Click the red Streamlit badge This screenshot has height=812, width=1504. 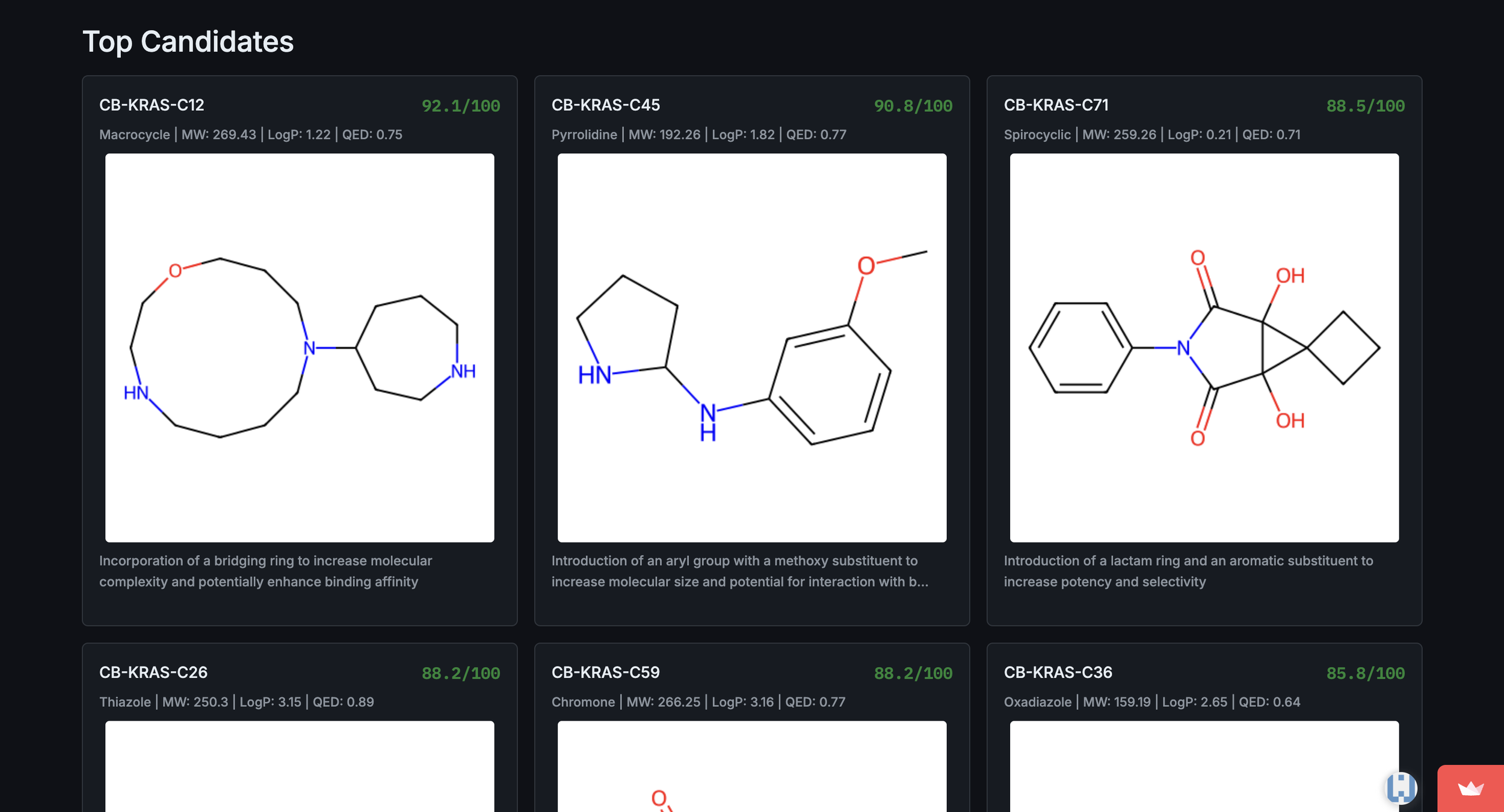tap(1470, 789)
